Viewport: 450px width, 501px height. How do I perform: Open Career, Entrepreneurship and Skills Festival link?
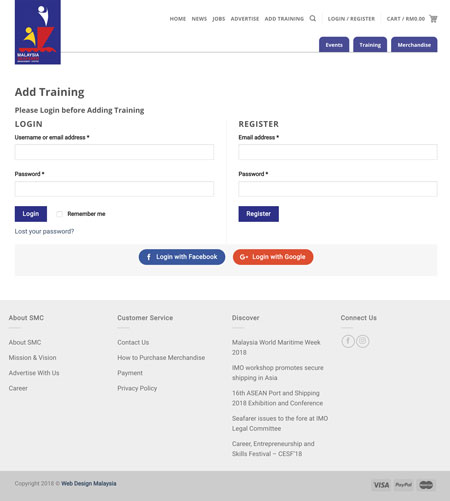273,449
